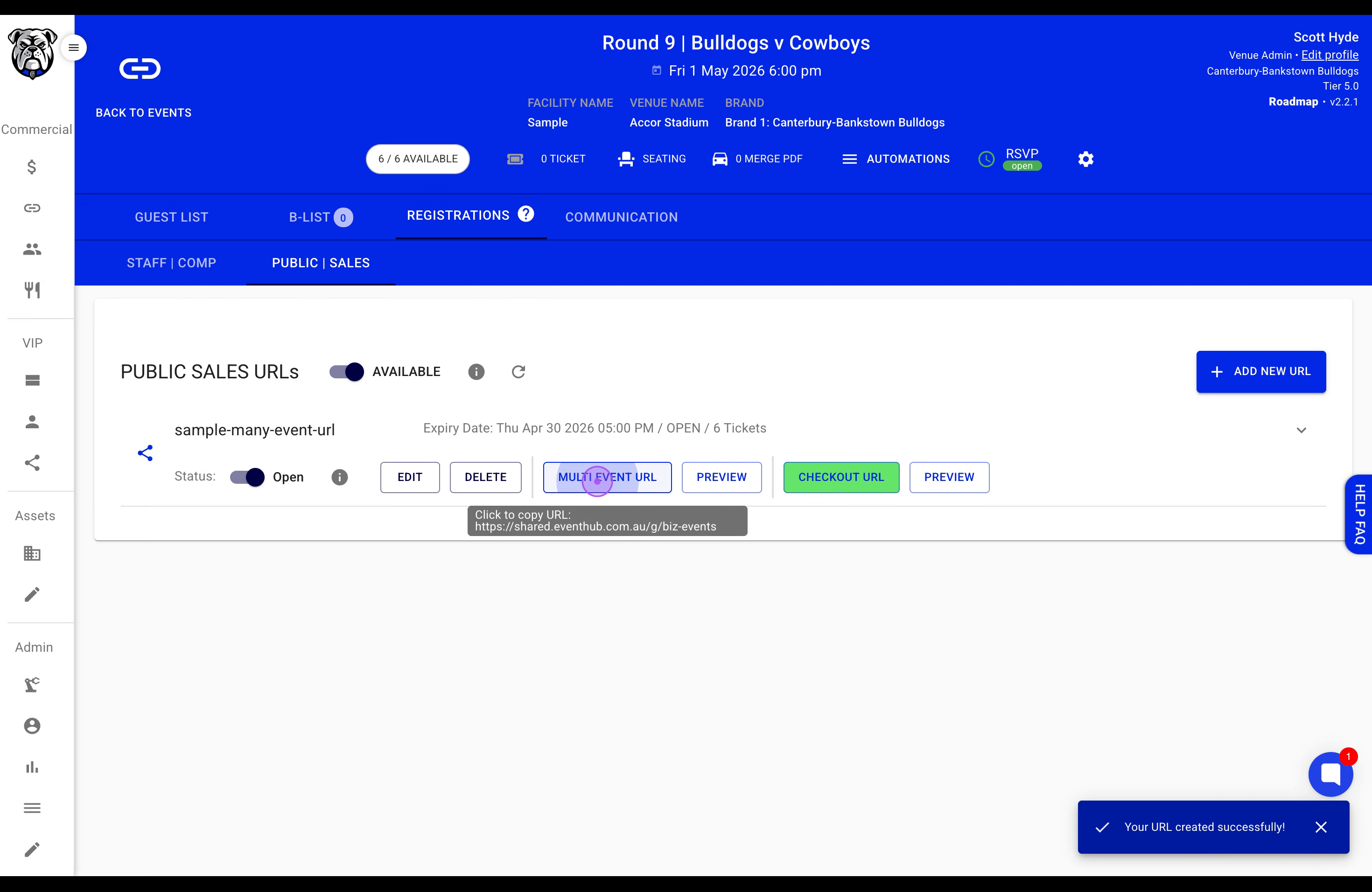The width and height of the screenshot is (1372, 892).
Task: Switch to the B-LIST tab
Action: (x=321, y=217)
